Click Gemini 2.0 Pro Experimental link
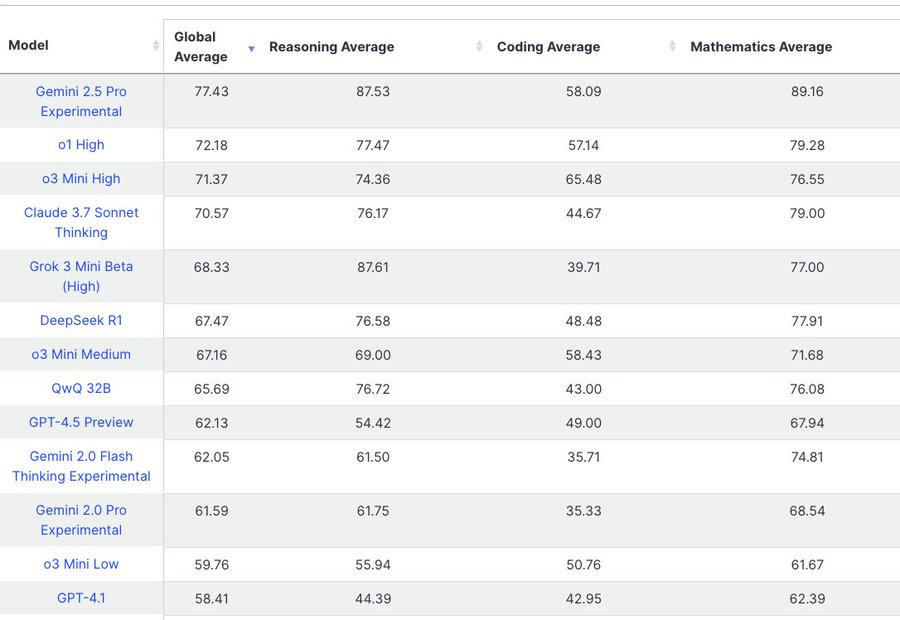 coord(81,520)
